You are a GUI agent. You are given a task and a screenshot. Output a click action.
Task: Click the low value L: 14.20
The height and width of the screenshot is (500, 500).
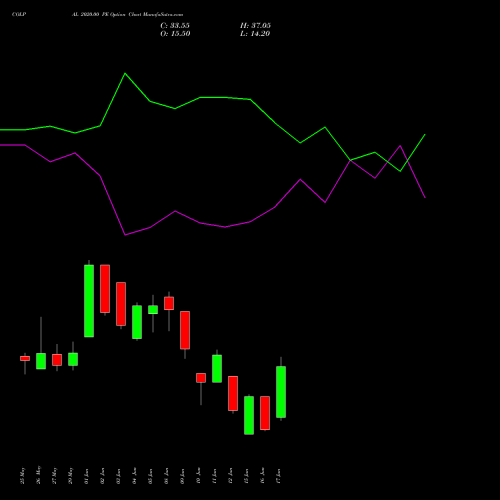point(255,34)
